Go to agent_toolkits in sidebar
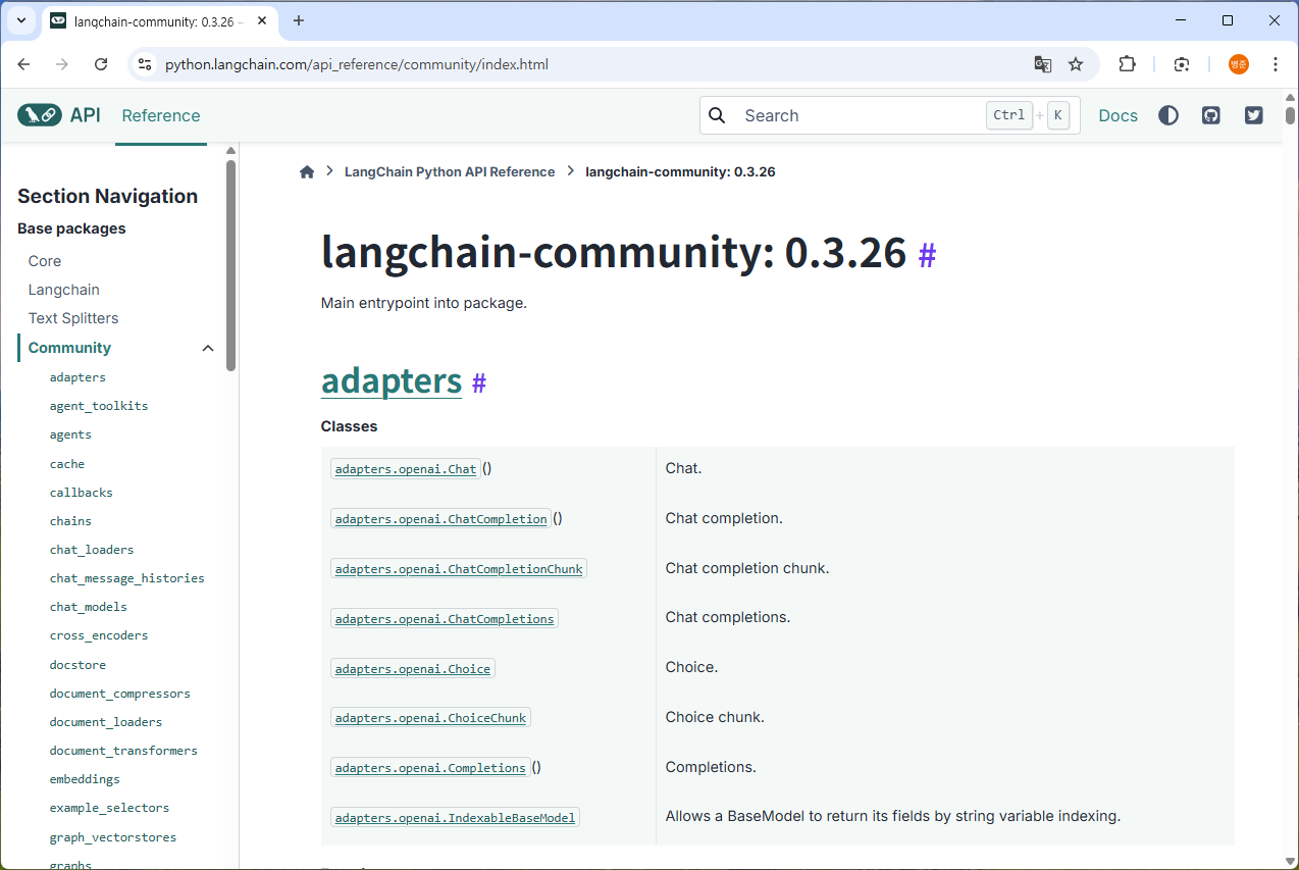This screenshot has height=870, width=1299. [99, 406]
